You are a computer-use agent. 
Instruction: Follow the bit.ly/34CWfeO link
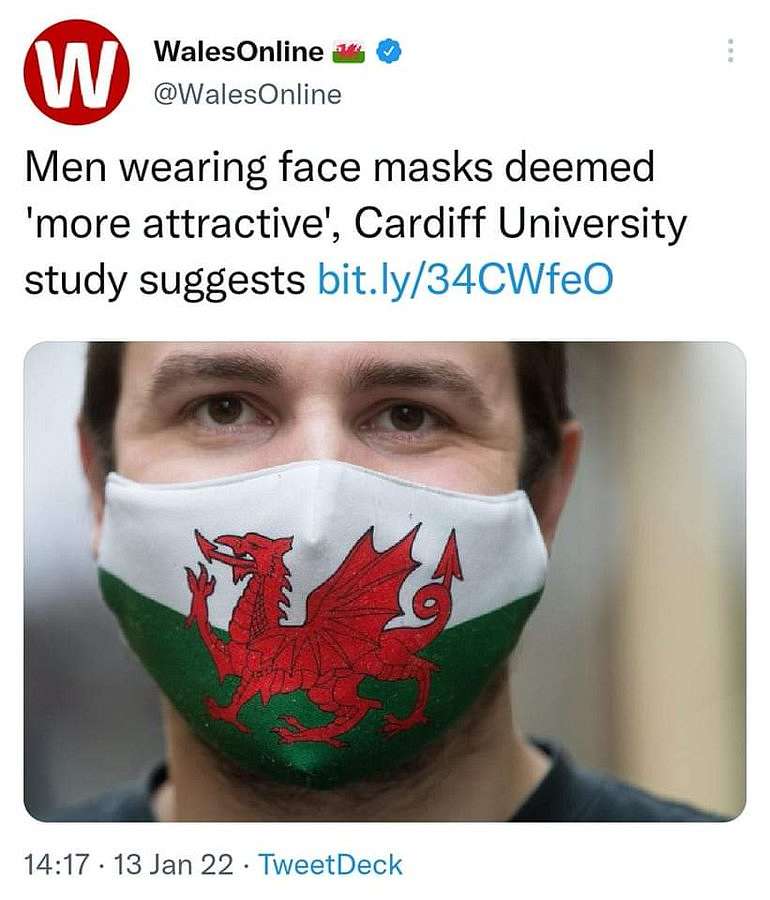pyautogui.click(x=465, y=279)
